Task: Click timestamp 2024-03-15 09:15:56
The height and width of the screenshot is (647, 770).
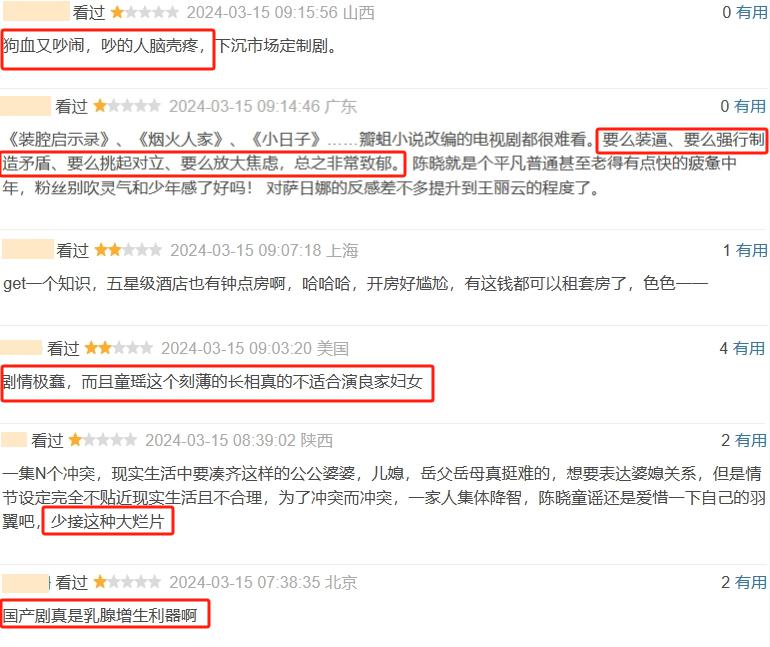Action: click(x=262, y=12)
